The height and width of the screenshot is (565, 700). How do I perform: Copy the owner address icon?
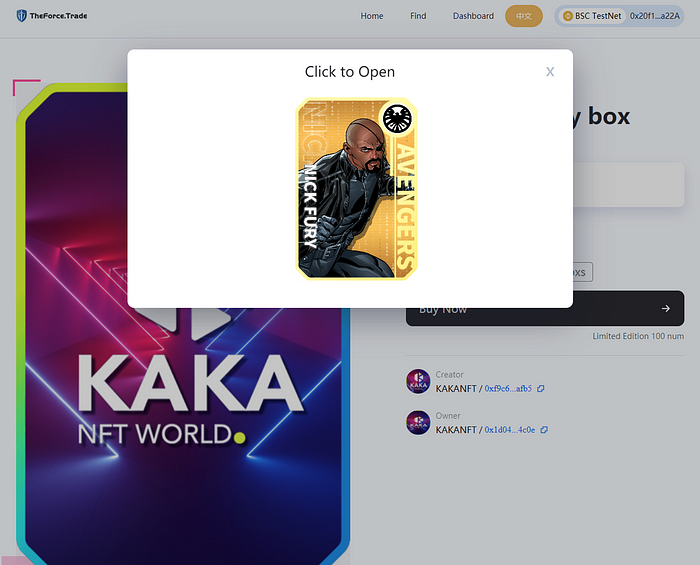click(x=544, y=430)
